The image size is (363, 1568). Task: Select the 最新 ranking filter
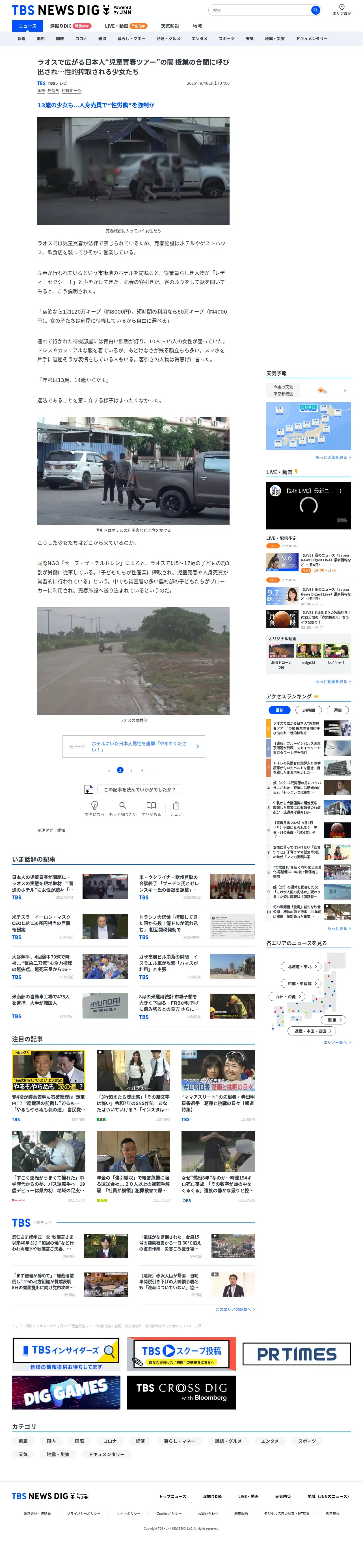(x=280, y=710)
